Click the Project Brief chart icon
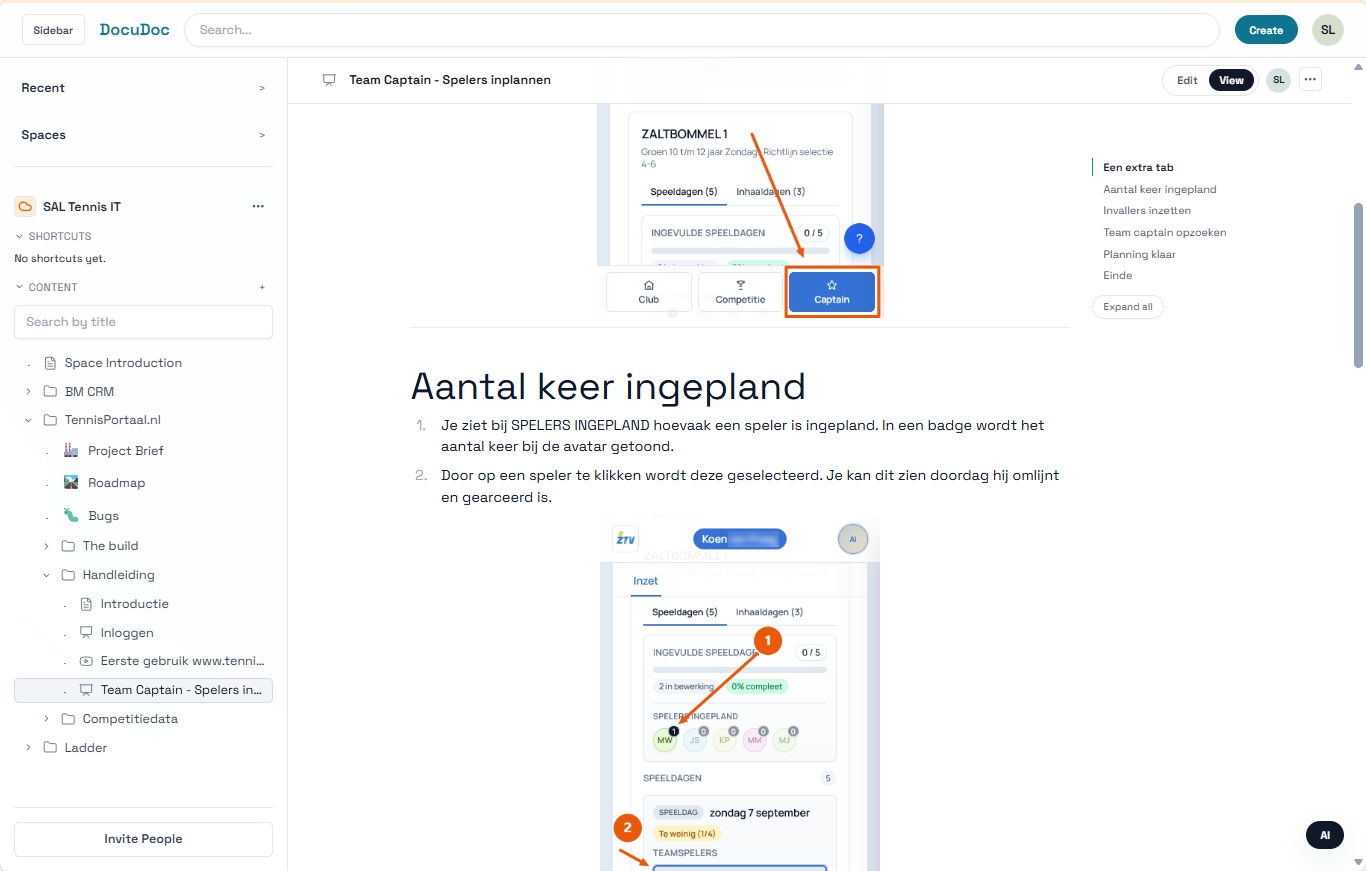This screenshot has width=1366, height=871. 71,450
